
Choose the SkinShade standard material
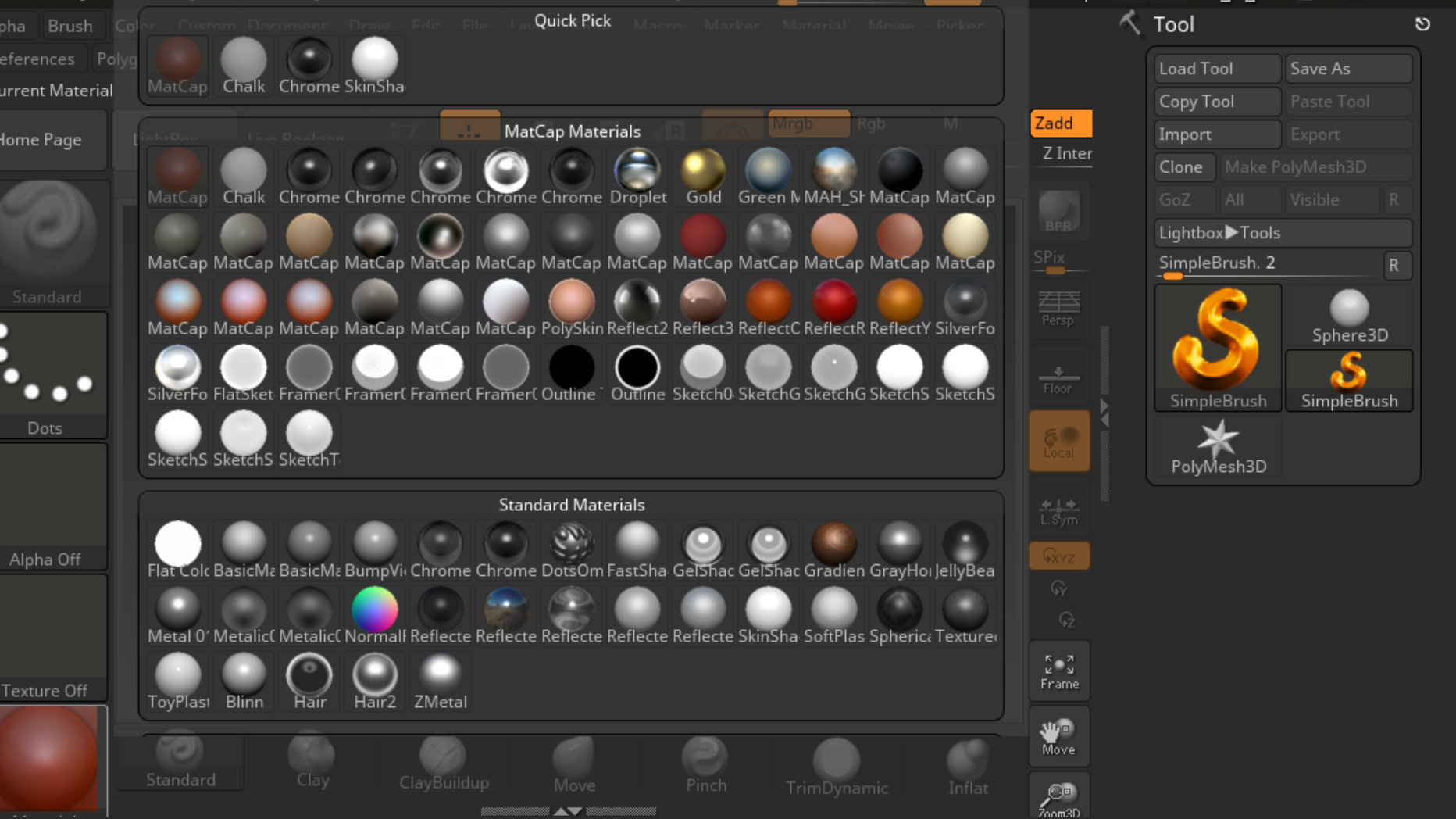pyautogui.click(x=769, y=616)
